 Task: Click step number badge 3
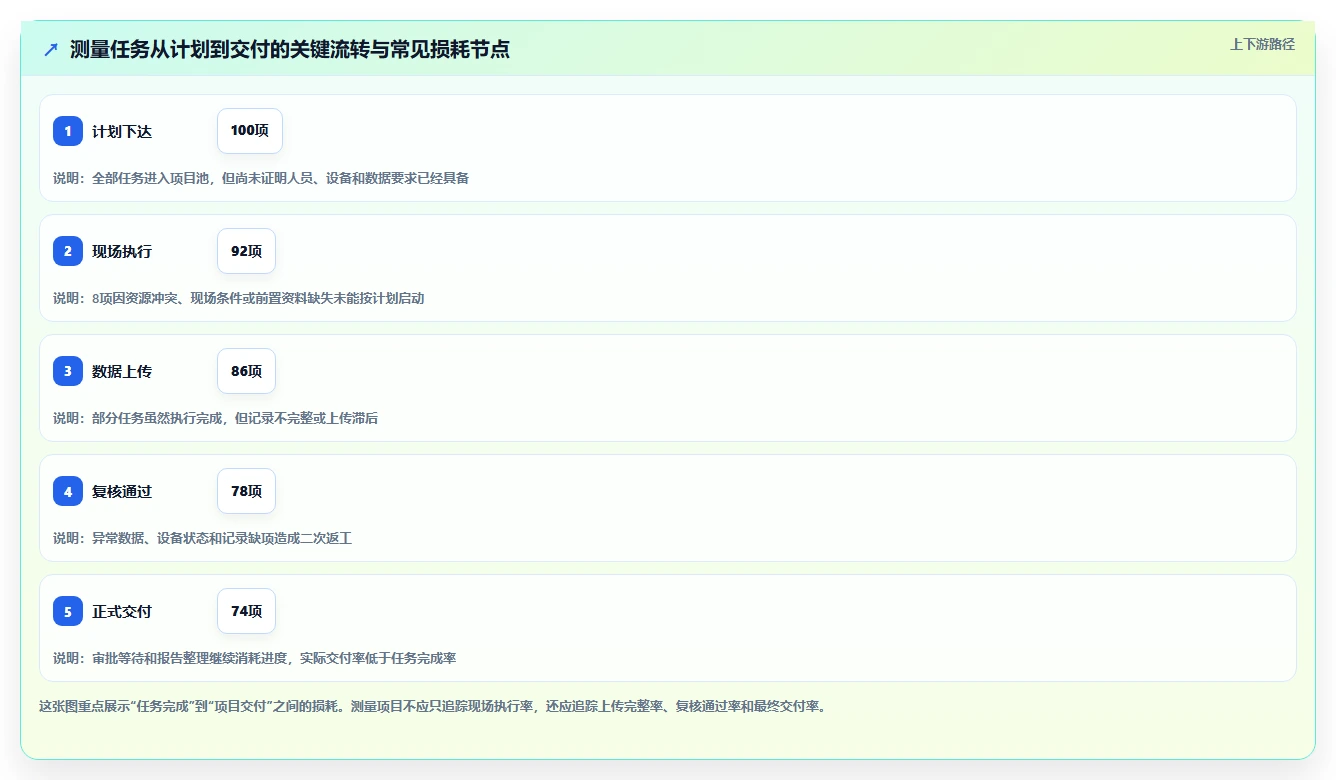68,371
